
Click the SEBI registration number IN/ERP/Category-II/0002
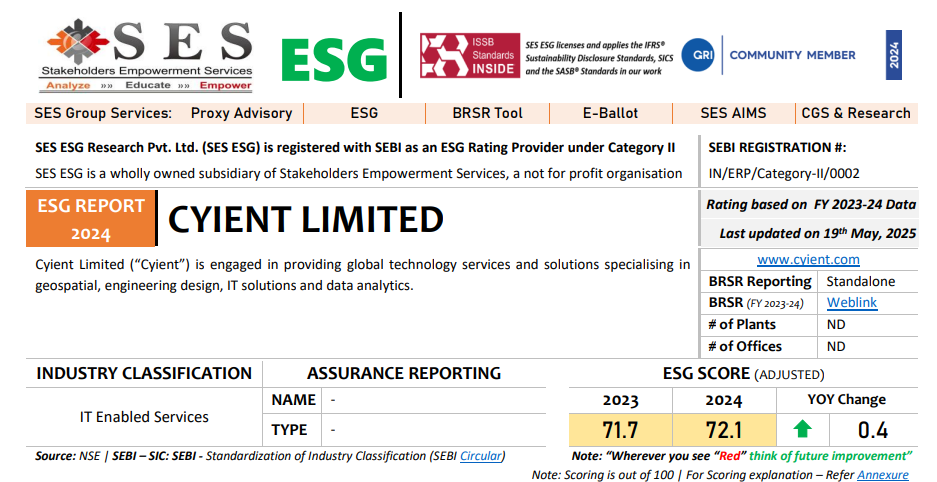tap(784, 174)
